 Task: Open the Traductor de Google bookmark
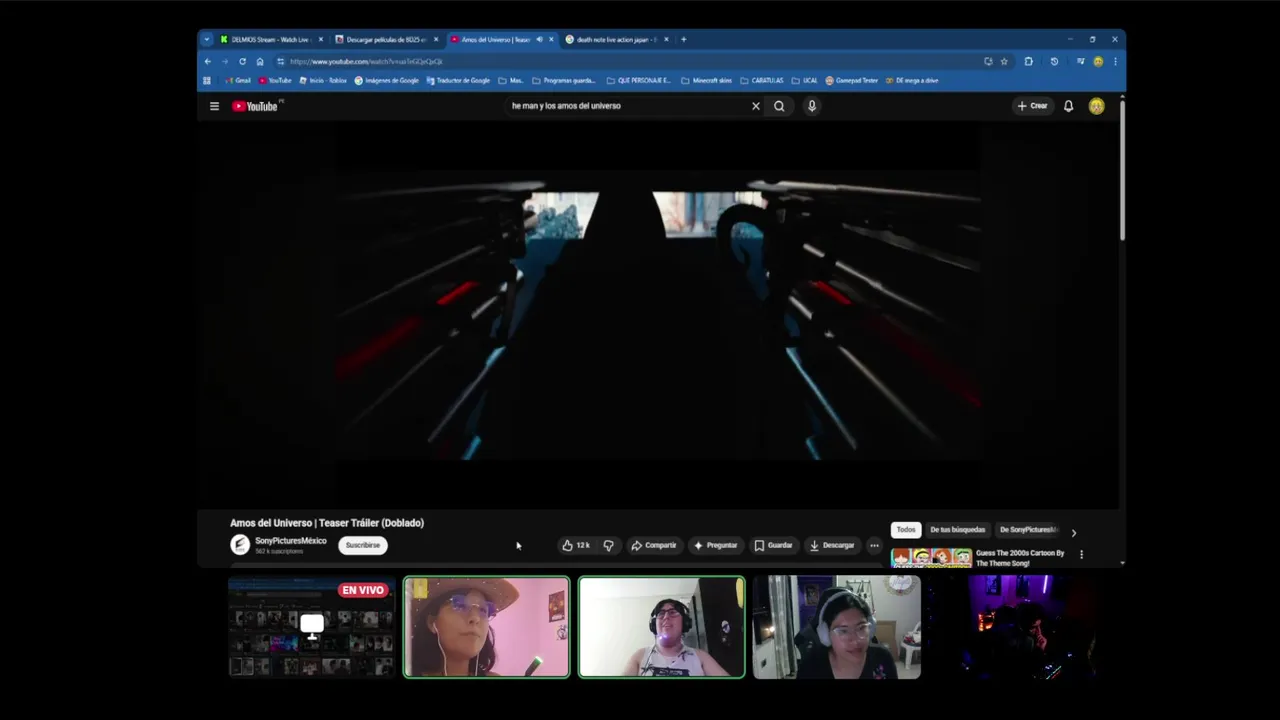click(x=458, y=80)
